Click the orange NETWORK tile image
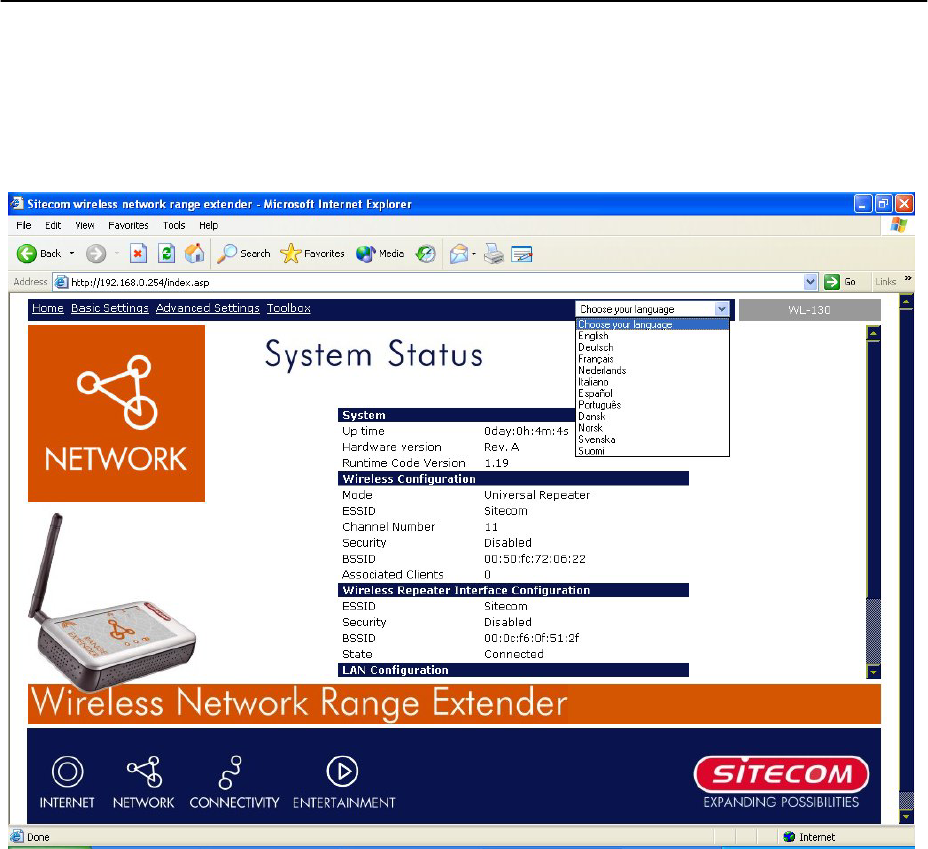The height and width of the screenshot is (849, 928). tap(117, 413)
